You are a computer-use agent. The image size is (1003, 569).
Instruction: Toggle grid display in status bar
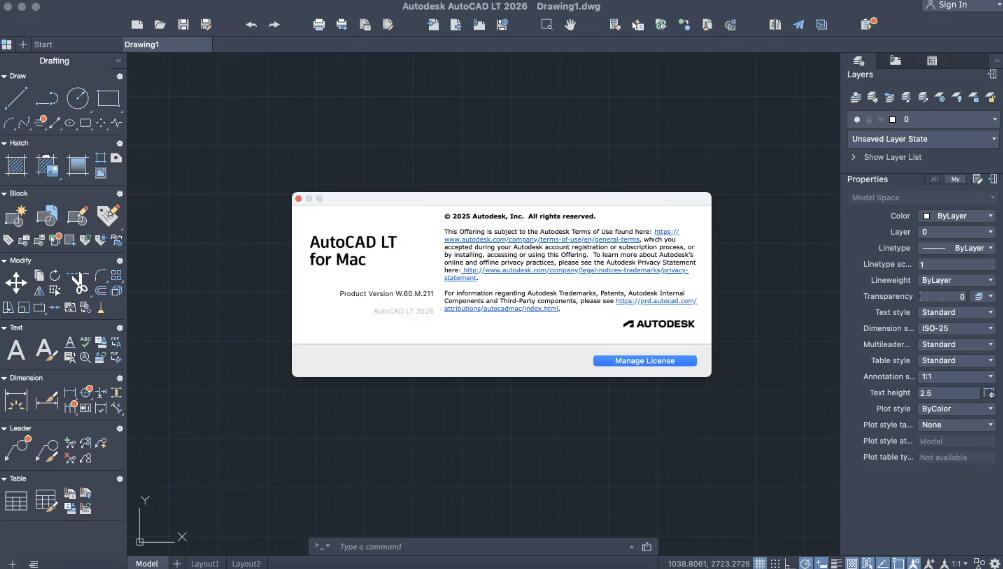pyautogui.click(x=759, y=563)
